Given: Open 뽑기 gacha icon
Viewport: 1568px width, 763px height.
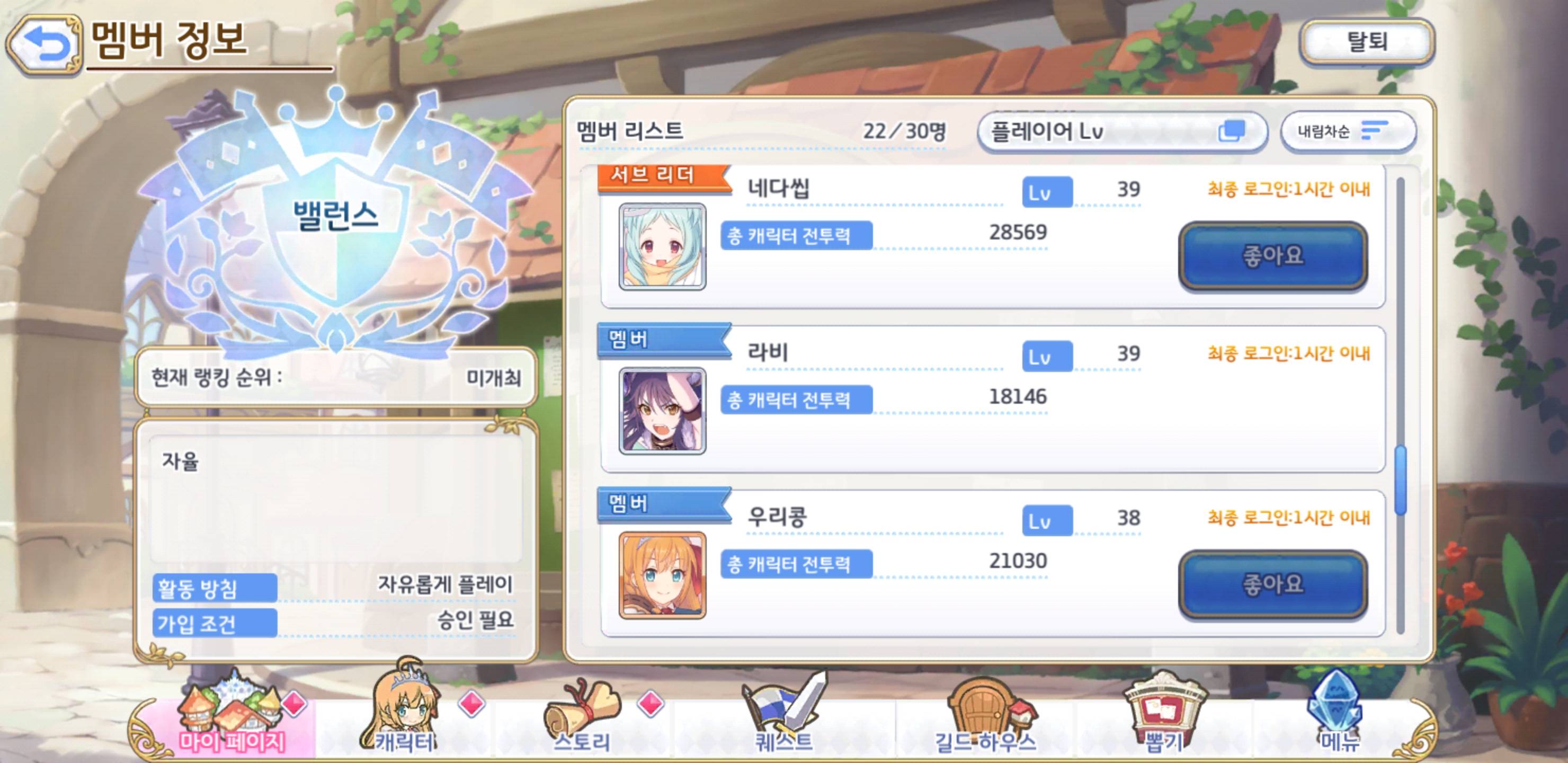Looking at the screenshot, I should (1164, 713).
